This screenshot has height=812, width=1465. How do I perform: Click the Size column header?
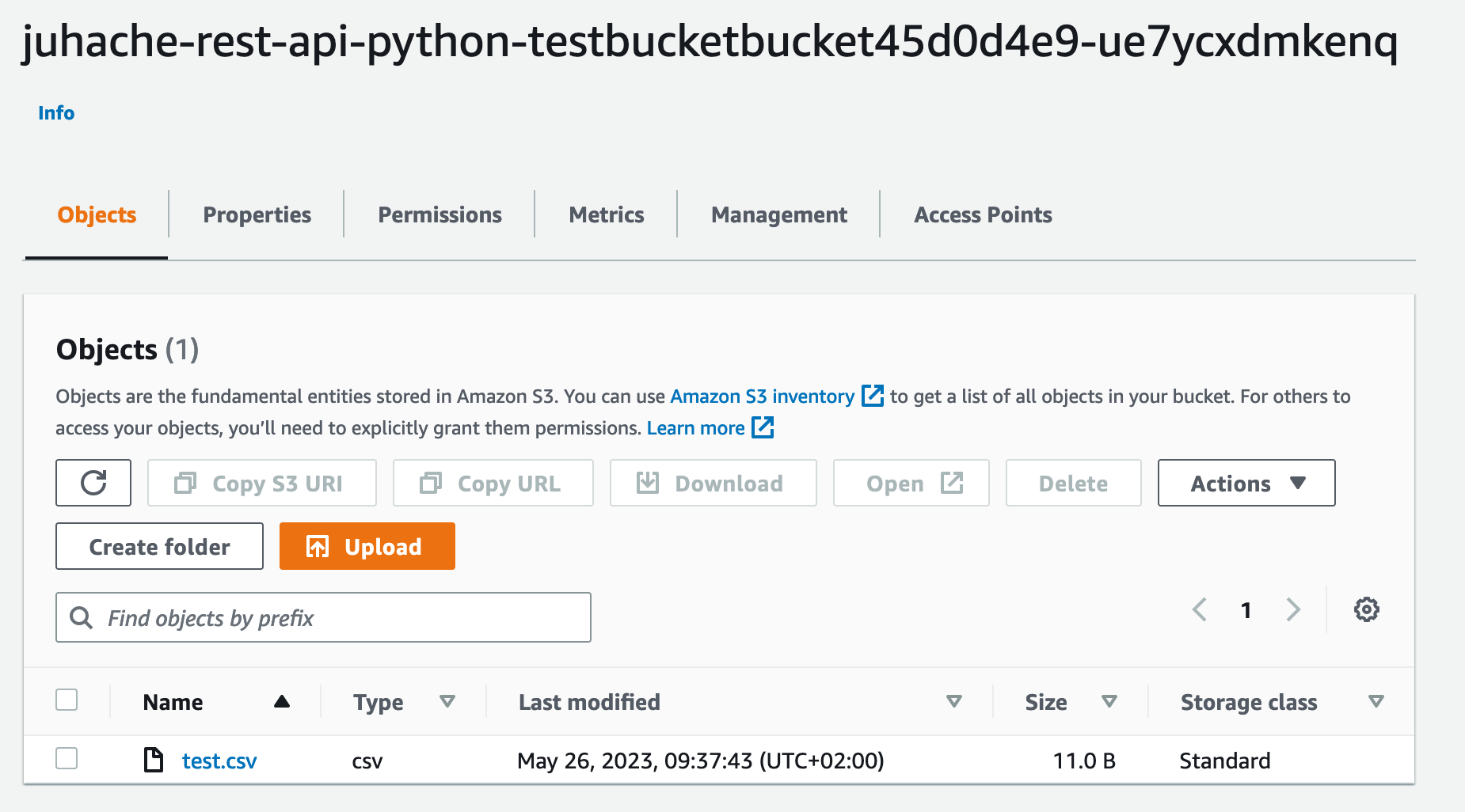coord(1046,702)
